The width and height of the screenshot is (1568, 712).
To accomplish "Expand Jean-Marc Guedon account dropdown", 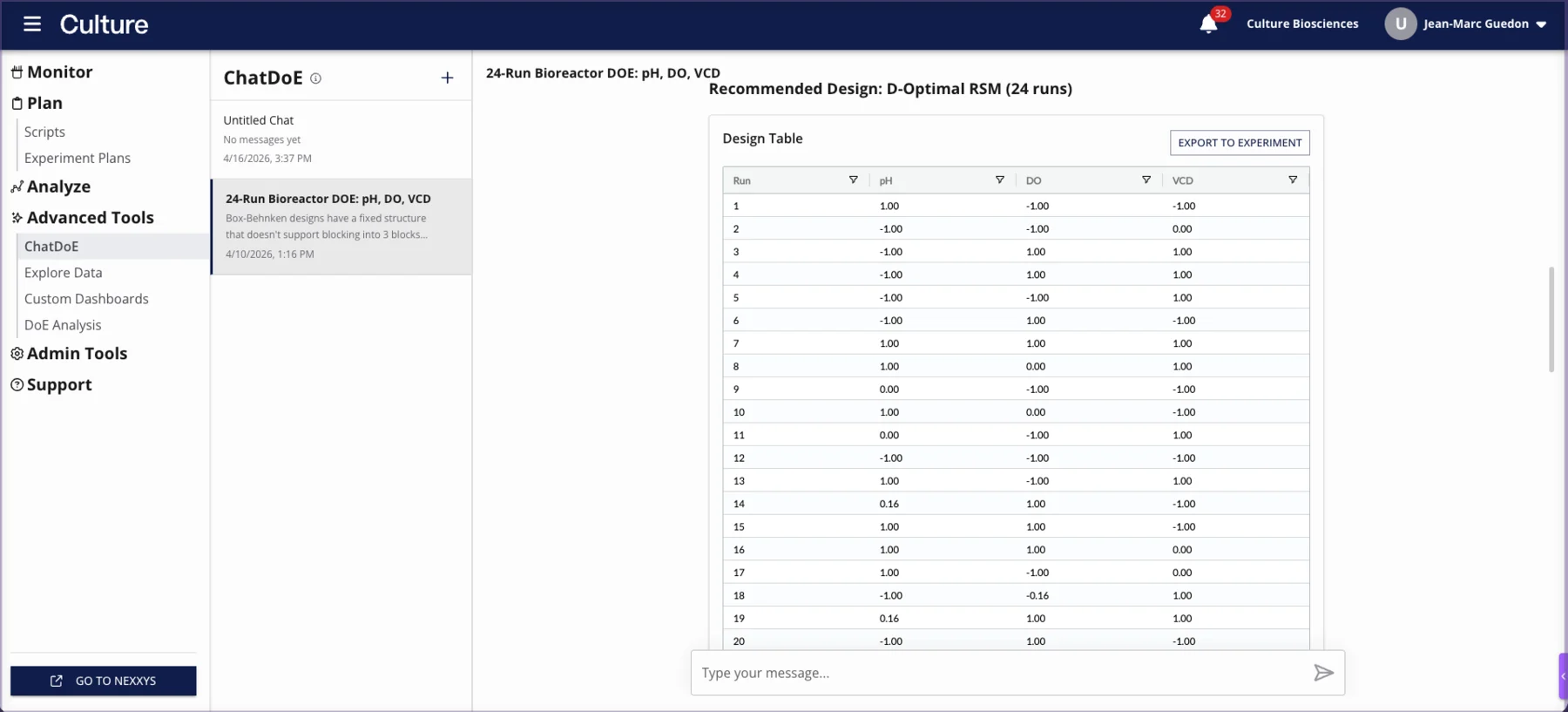I will click(x=1541, y=24).
